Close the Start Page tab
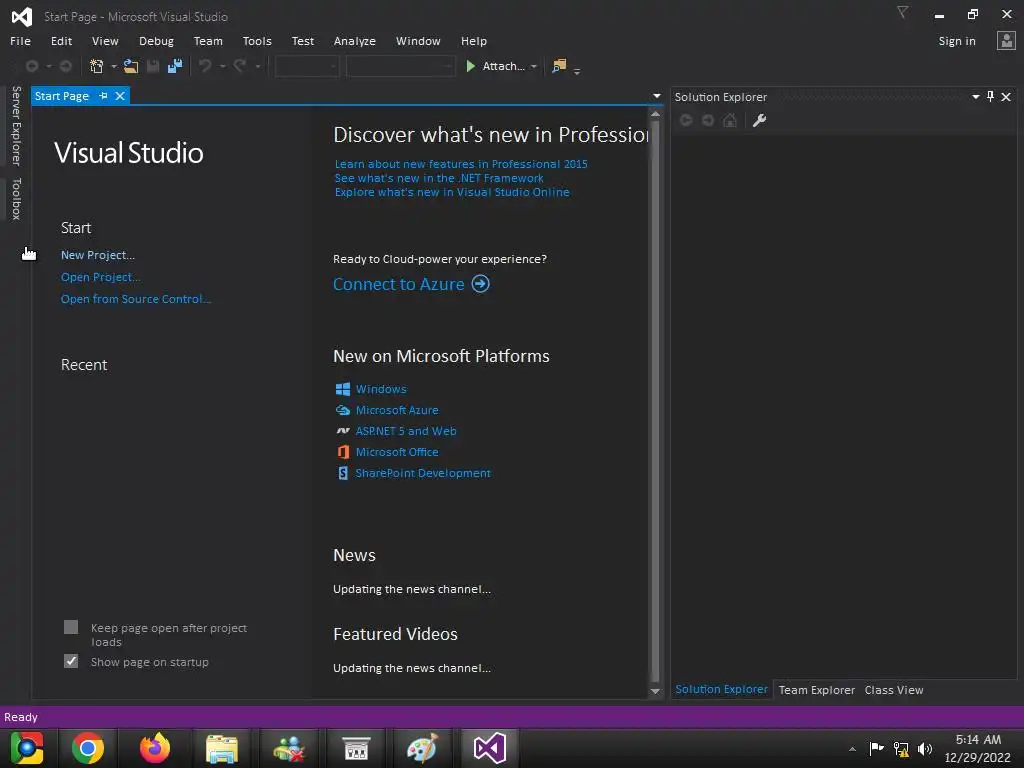The width and height of the screenshot is (1024, 768). pyautogui.click(x=120, y=96)
